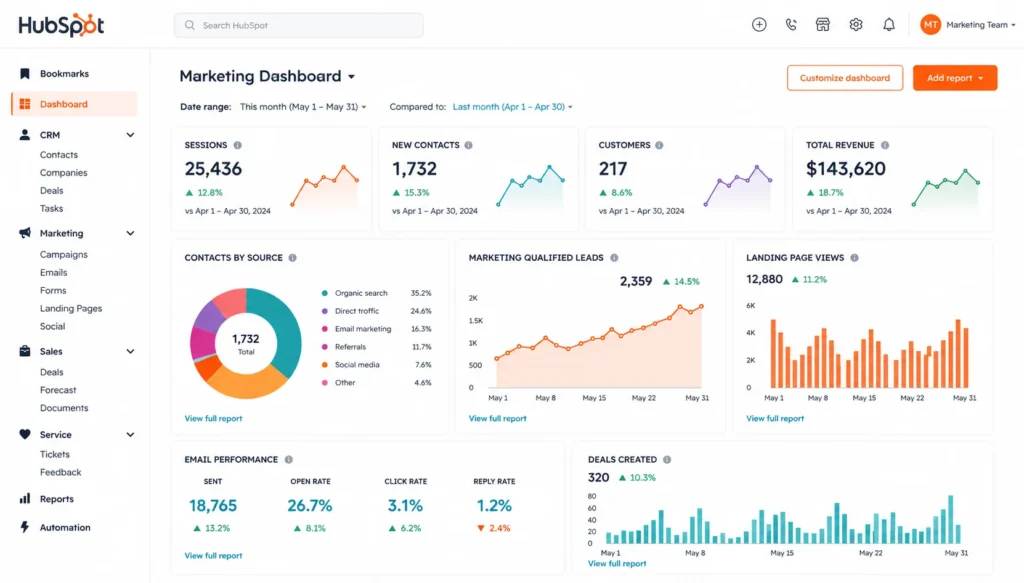Click info icon beside Deals Created

click(667, 460)
